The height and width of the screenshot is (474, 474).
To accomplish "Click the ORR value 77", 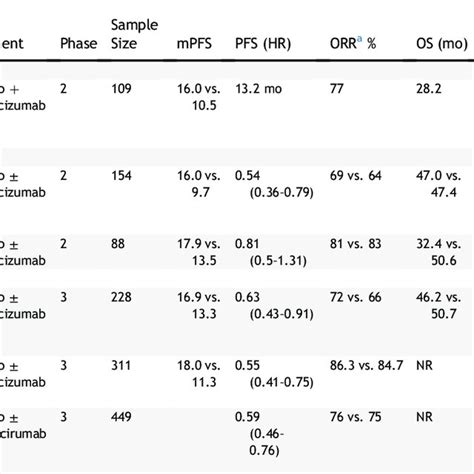I will (x=337, y=89).
